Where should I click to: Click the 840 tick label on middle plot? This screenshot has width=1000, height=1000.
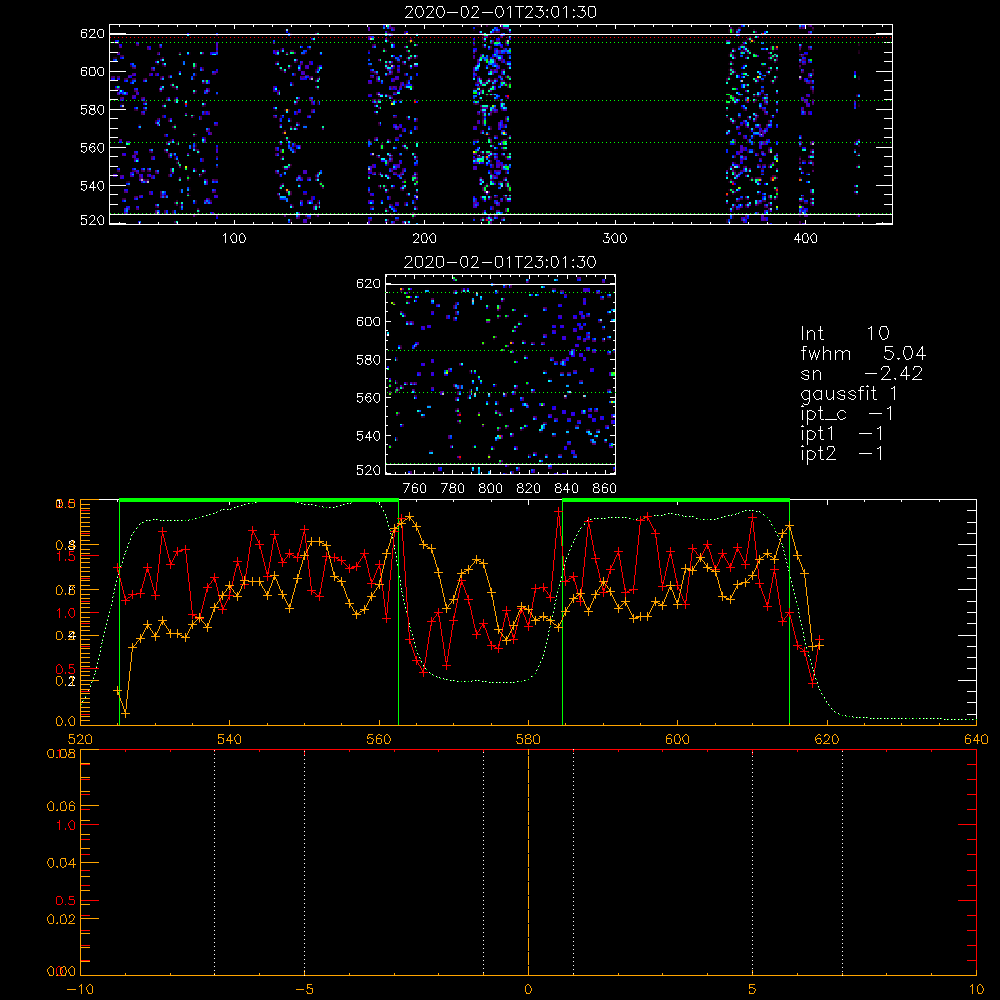pyautogui.click(x=566, y=489)
